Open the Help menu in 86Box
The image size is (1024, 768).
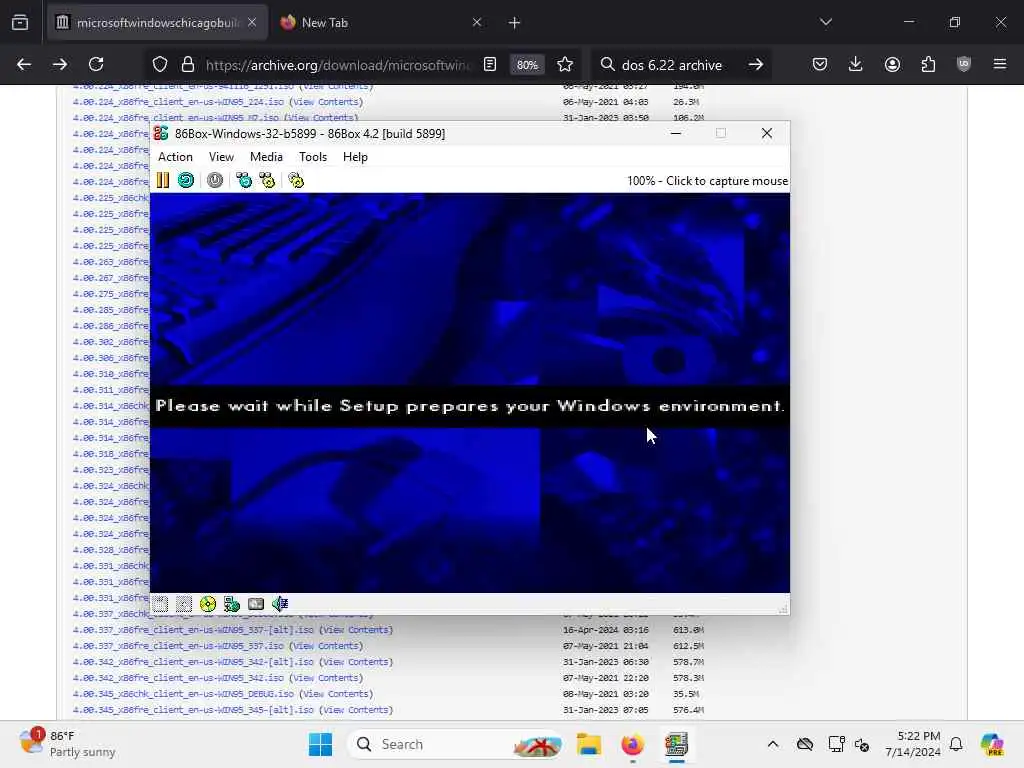(355, 157)
